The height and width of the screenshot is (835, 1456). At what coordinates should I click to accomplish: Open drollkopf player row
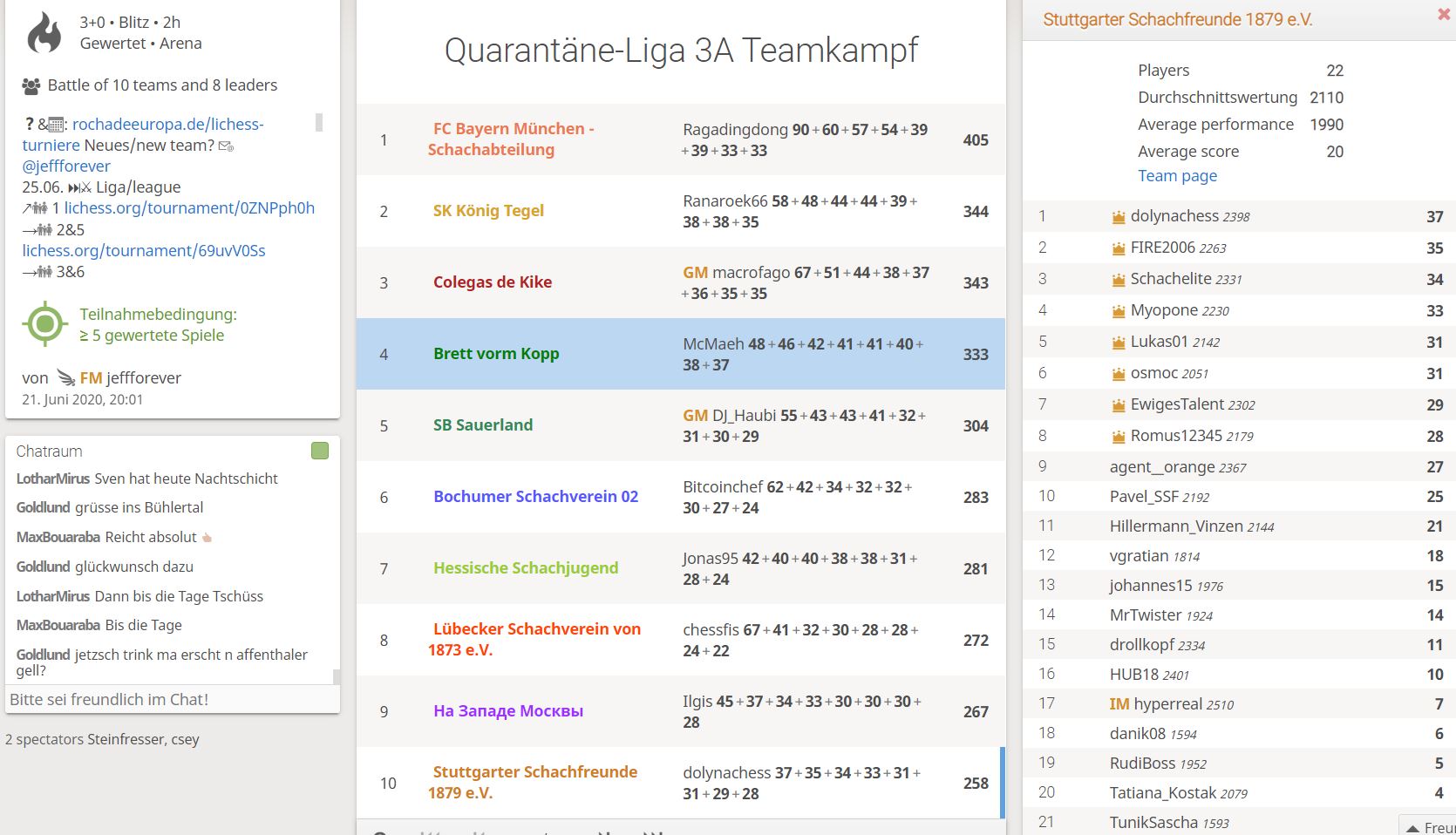(x=1239, y=644)
